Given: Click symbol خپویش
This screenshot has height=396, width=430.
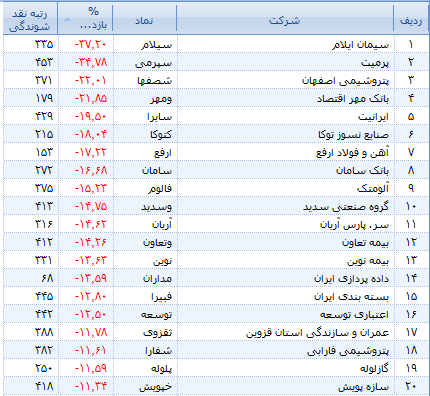Looking at the screenshot, I should point(156,387).
